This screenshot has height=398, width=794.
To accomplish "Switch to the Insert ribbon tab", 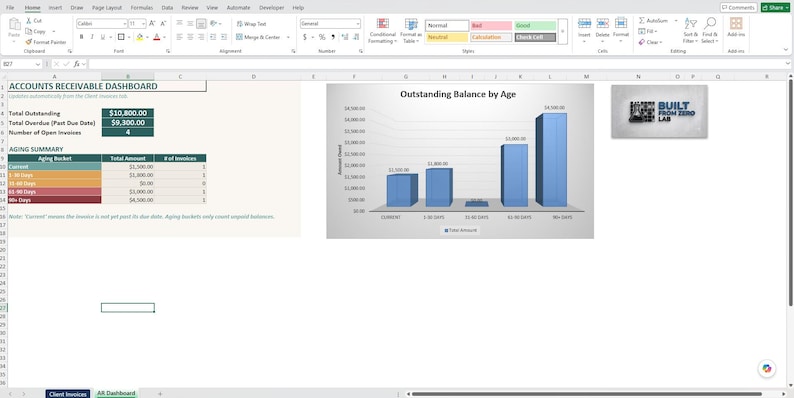I will pyautogui.click(x=55, y=8).
